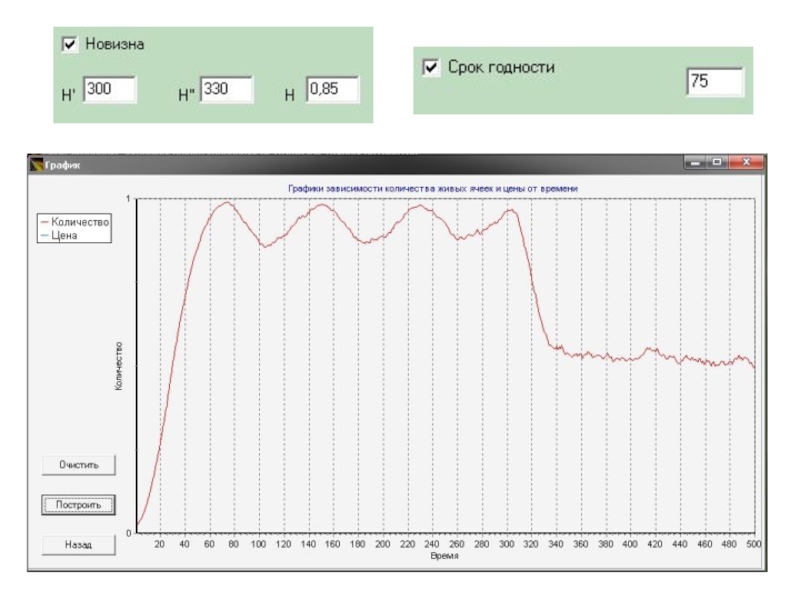Click the chart title above the graph
800x600 pixels.
pyautogui.click(x=432, y=187)
